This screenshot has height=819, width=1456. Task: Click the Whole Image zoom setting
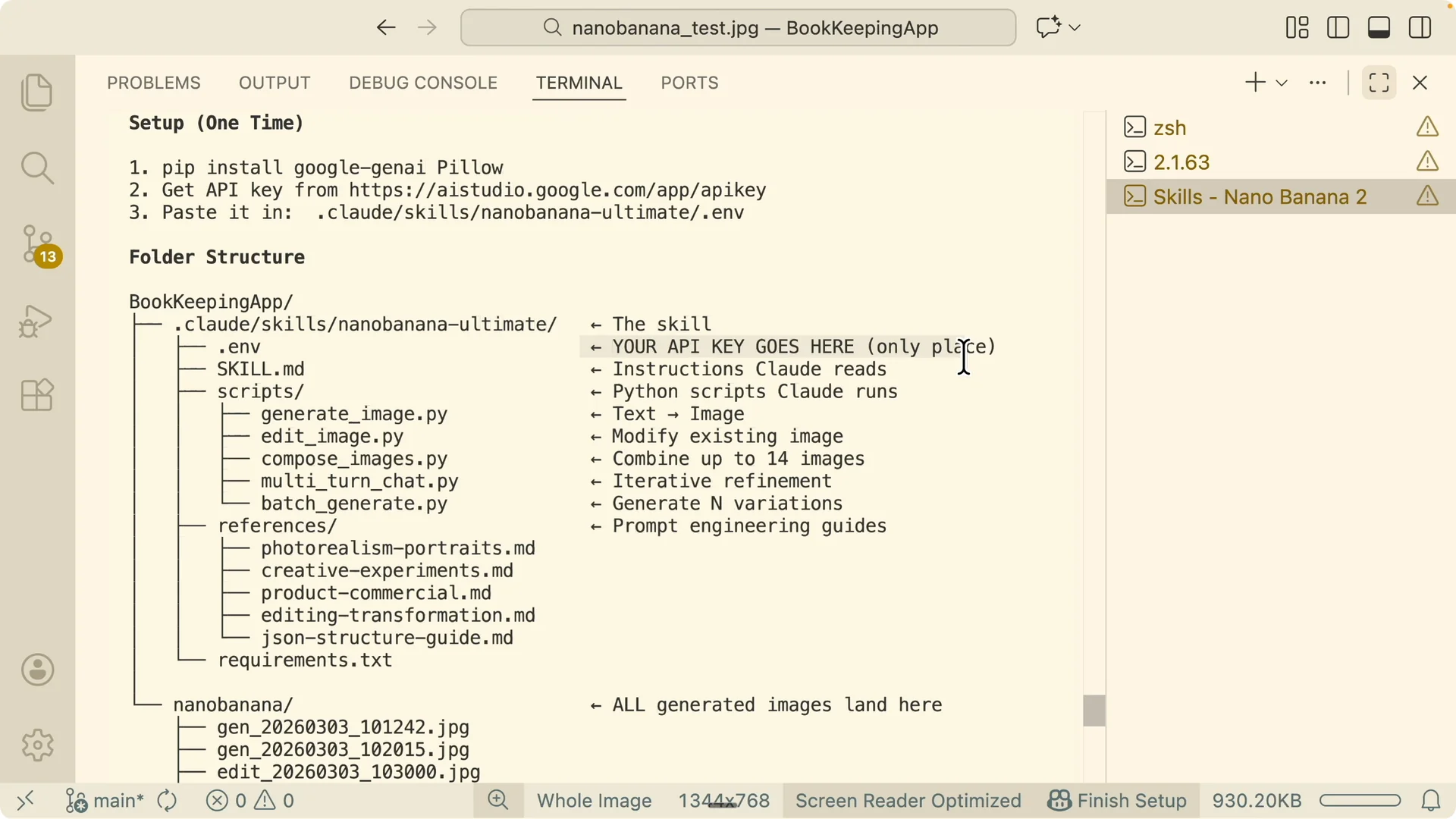click(x=595, y=801)
